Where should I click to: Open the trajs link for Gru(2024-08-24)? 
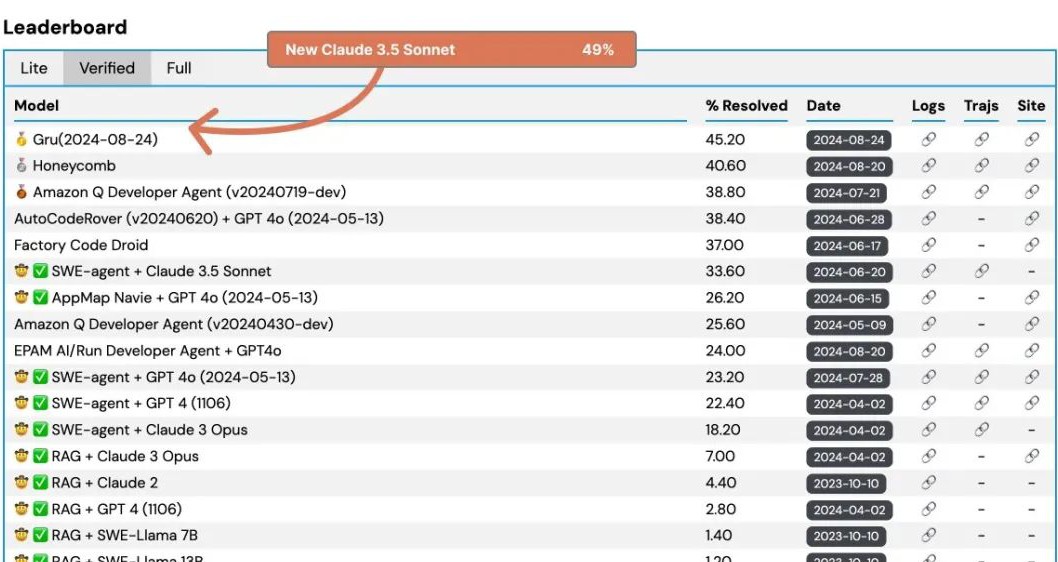982,140
